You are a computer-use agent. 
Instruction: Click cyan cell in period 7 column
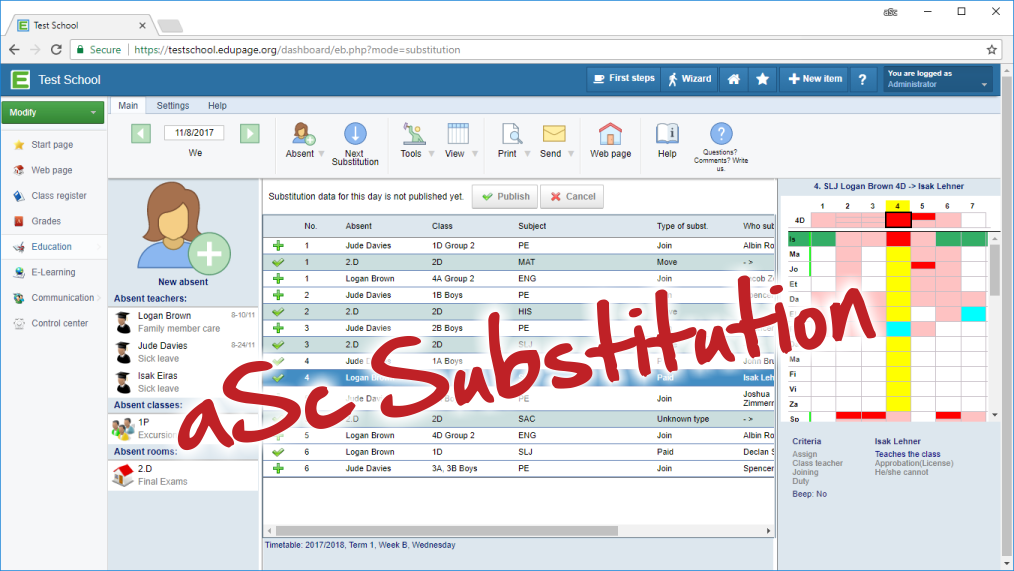click(973, 314)
